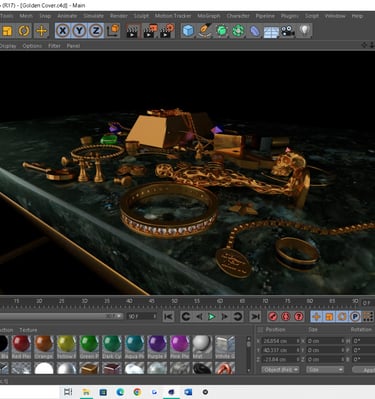
Task: Jump to previous keyframe
Action: [186, 316]
